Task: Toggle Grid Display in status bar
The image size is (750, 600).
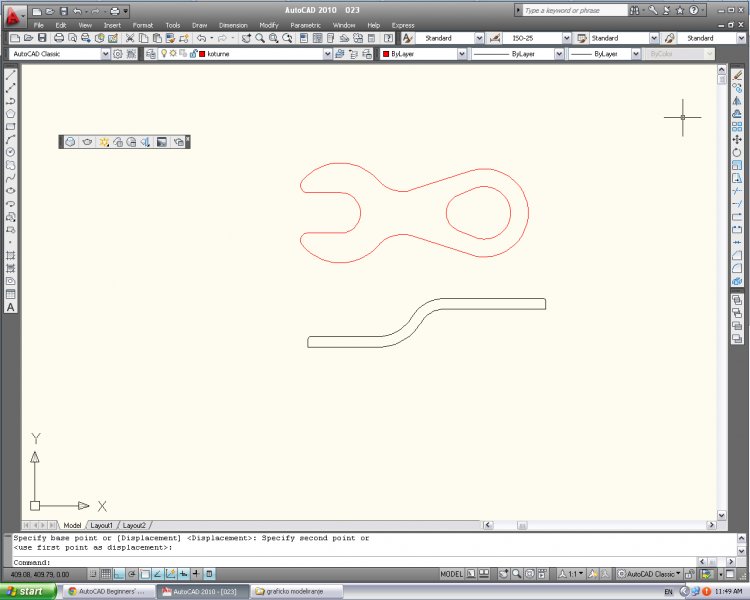Action: (106, 574)
